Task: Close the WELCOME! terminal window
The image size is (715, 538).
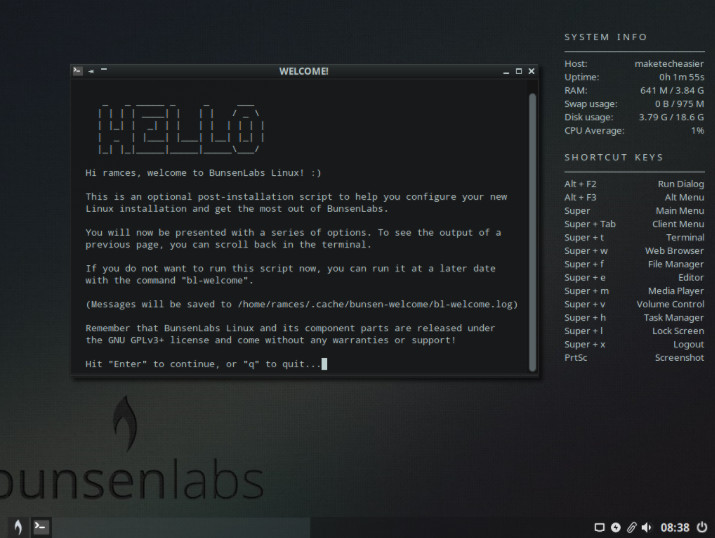Action: click(x=531, y=71)
